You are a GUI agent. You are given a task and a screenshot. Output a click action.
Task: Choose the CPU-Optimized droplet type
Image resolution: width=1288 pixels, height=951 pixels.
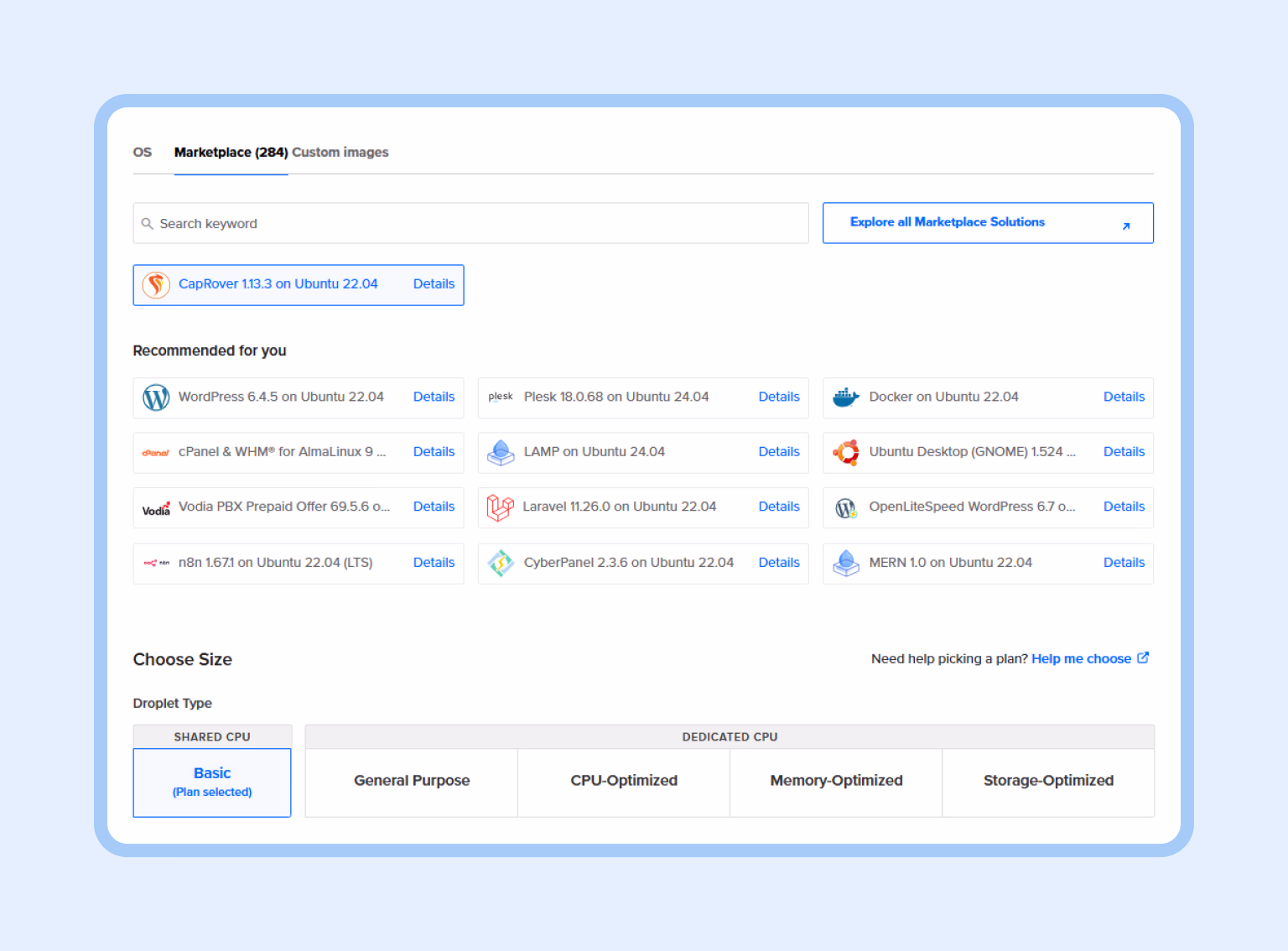624,782
